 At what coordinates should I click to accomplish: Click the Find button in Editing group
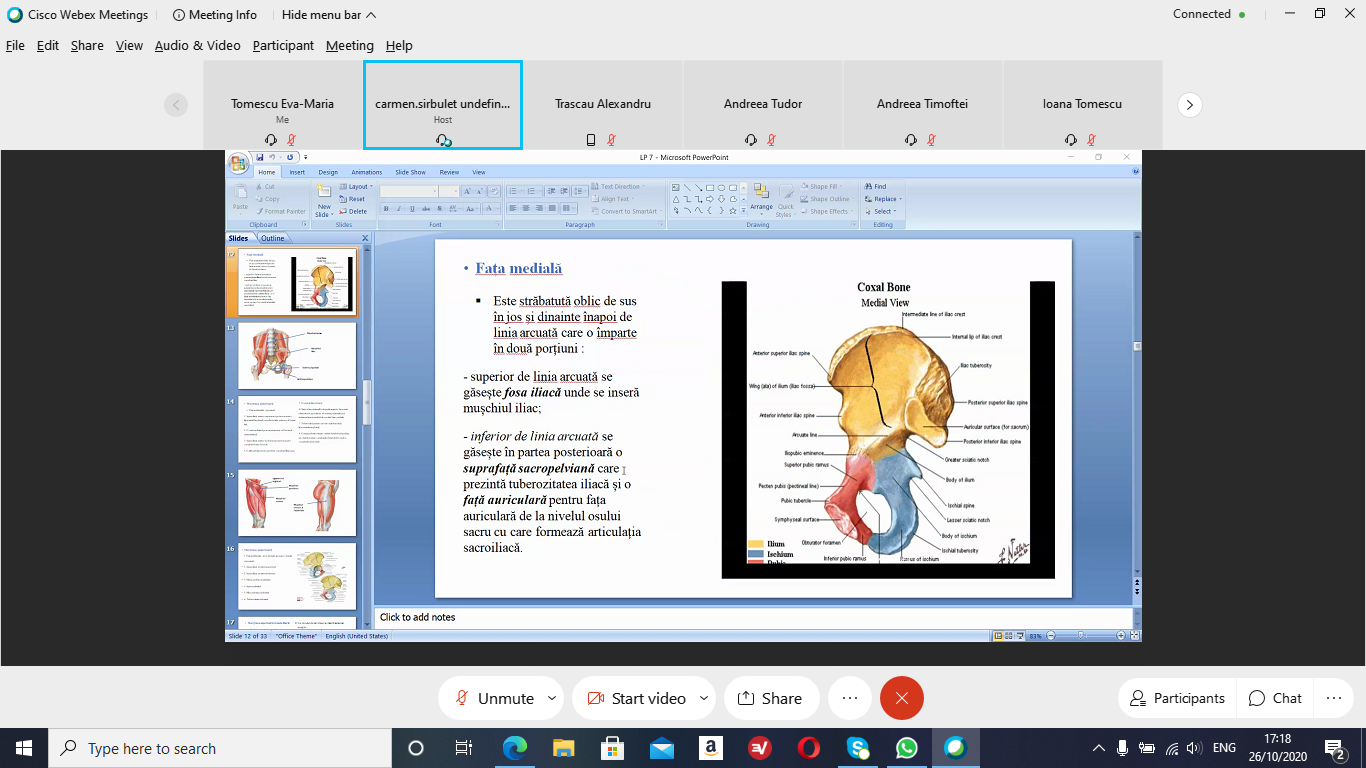(875, 186)
